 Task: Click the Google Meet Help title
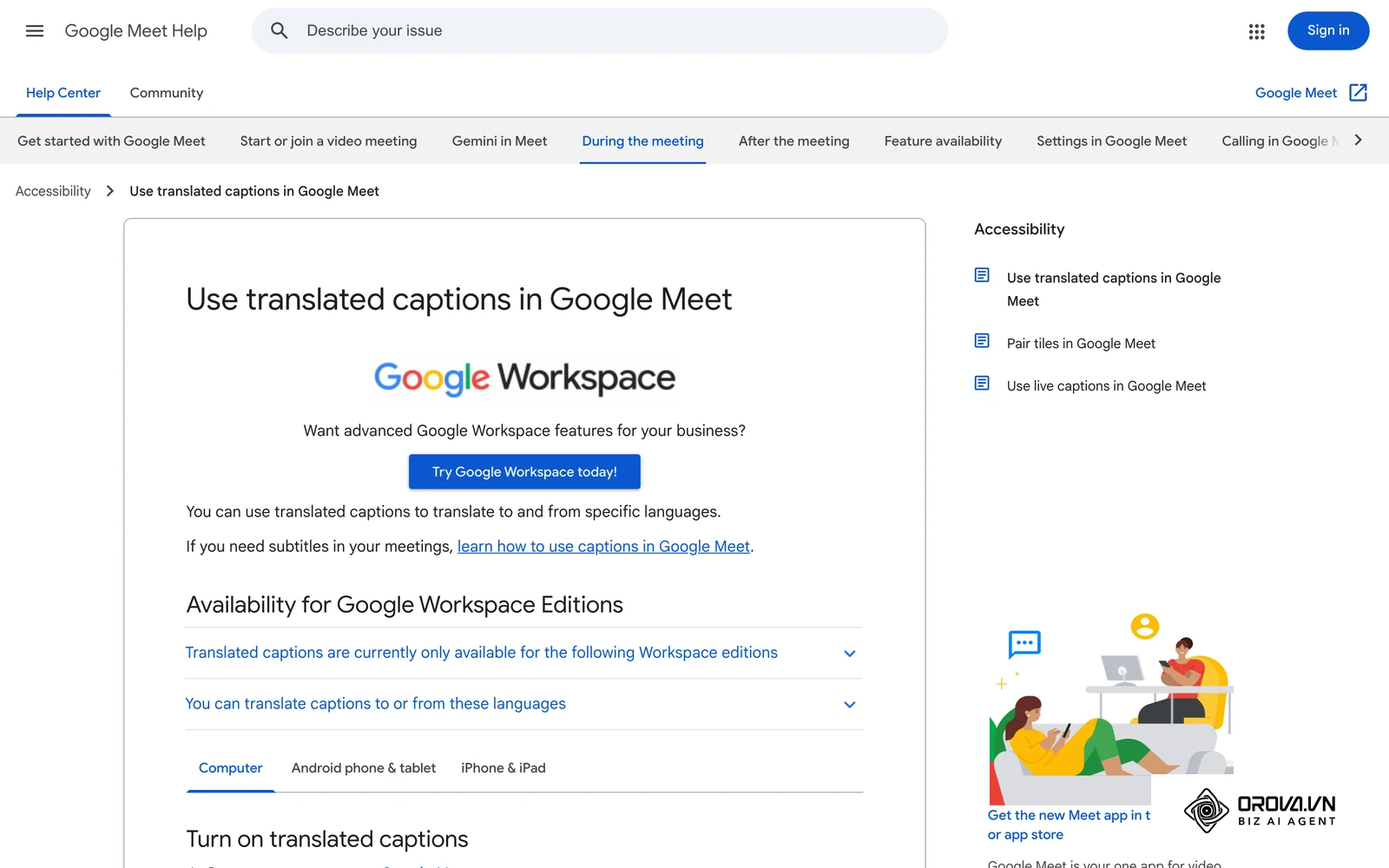136,31
